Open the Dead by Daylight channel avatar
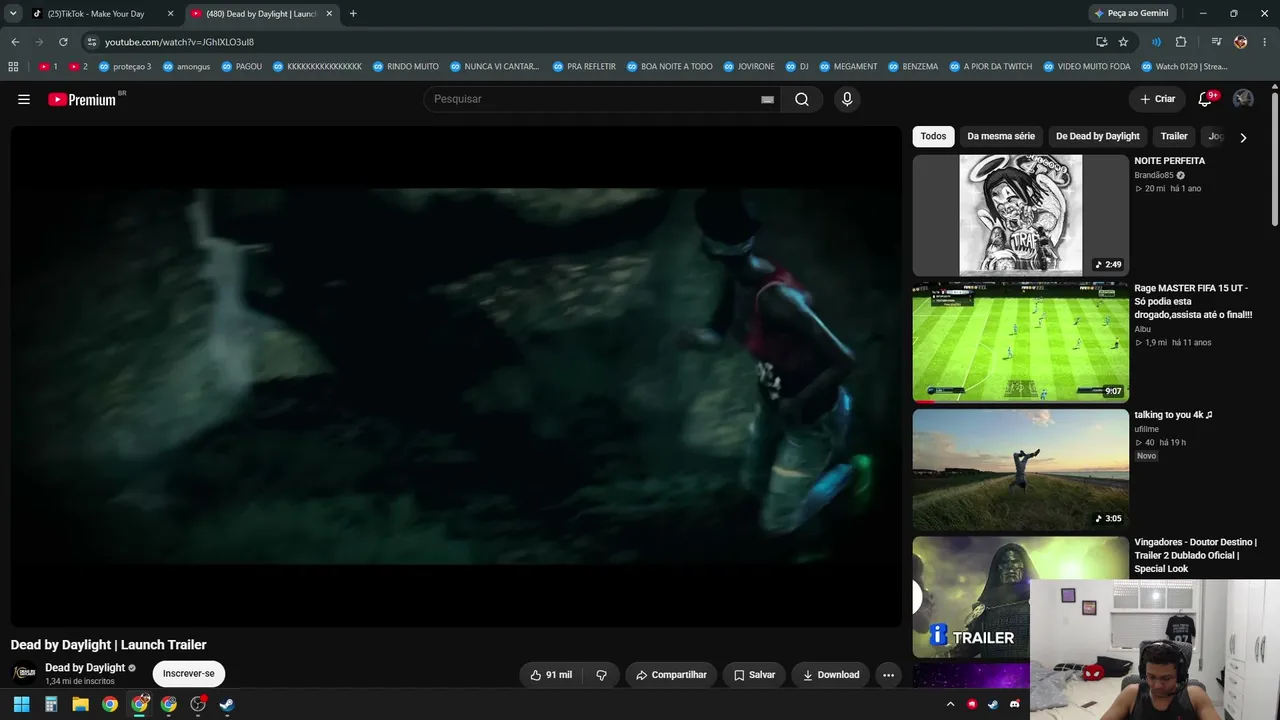This screenshot has height=720, width=1280. click(24, 673)
